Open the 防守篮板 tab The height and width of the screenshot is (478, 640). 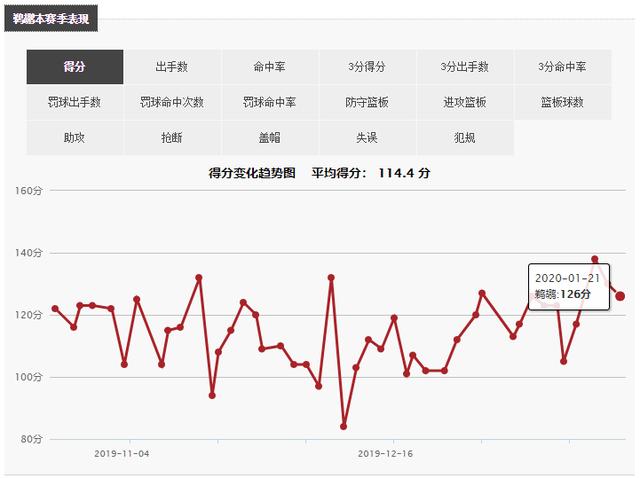pyautogui.click(x=367, y=102)
